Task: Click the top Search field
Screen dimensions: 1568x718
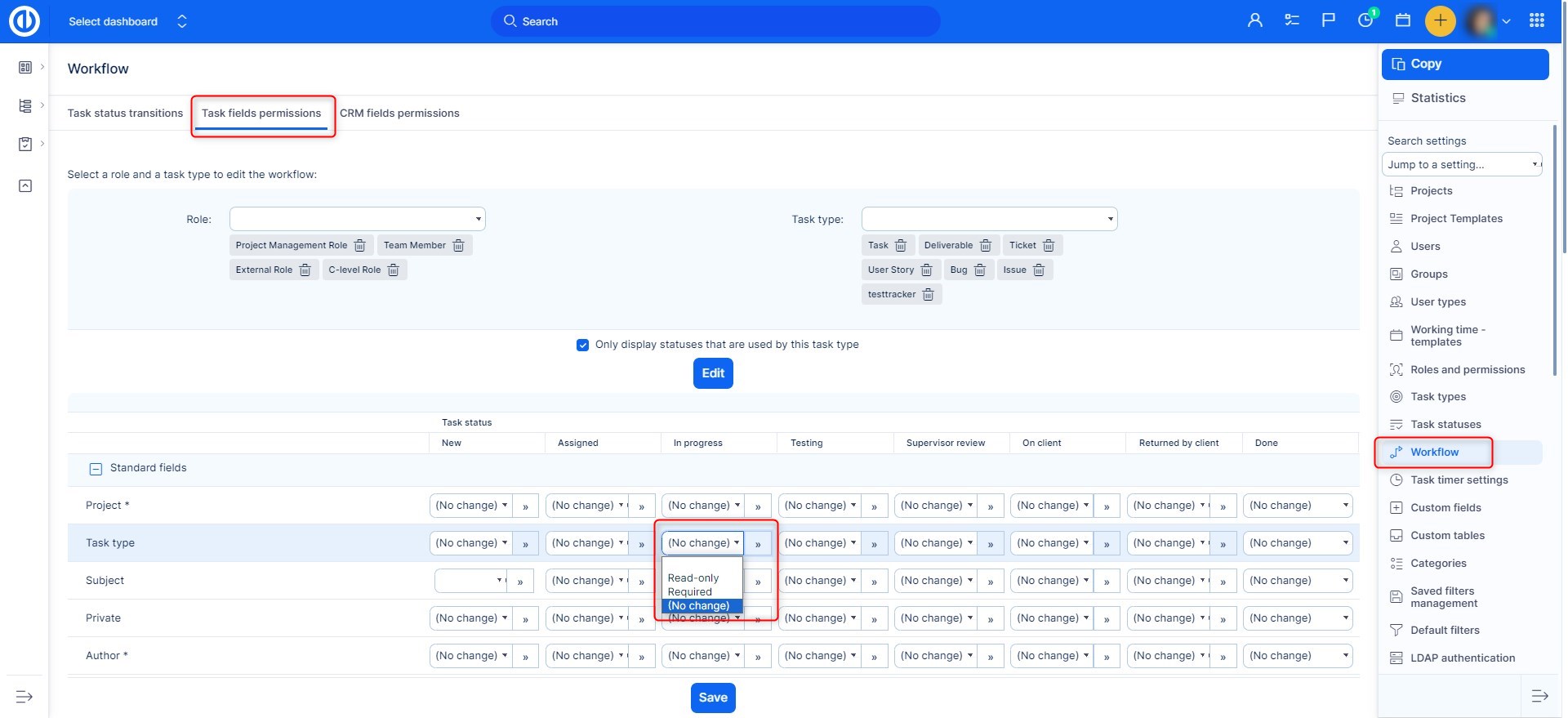Action: coord(715,21)
